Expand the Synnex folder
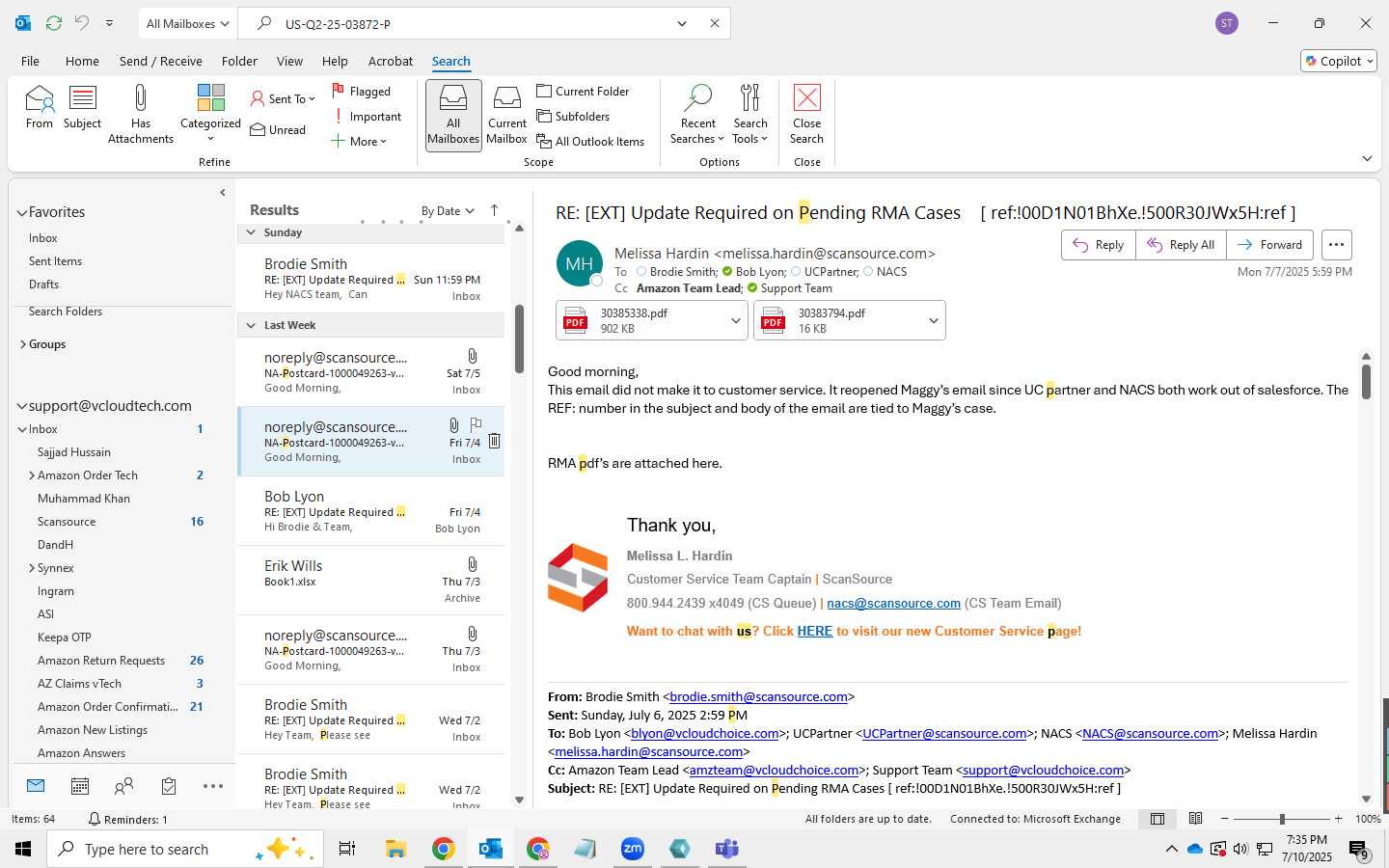The width and height of the screenshot is (1389, 868). click(x=32, y=568)
